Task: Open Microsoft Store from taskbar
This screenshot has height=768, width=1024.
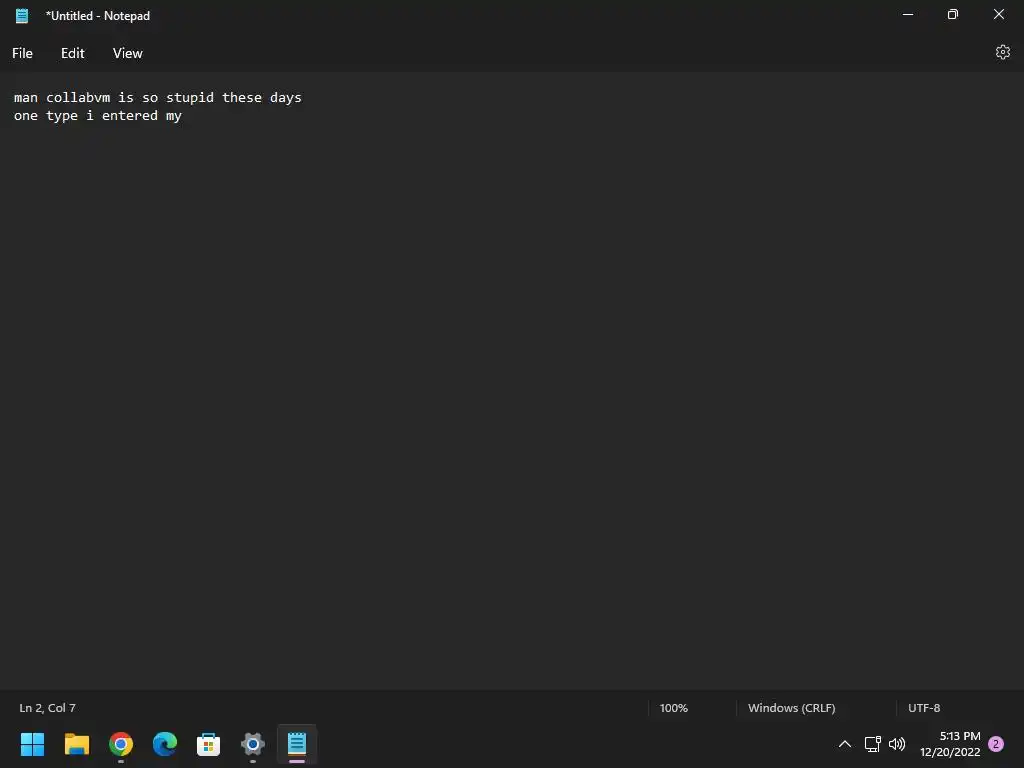Action: [x=208, y=744]
